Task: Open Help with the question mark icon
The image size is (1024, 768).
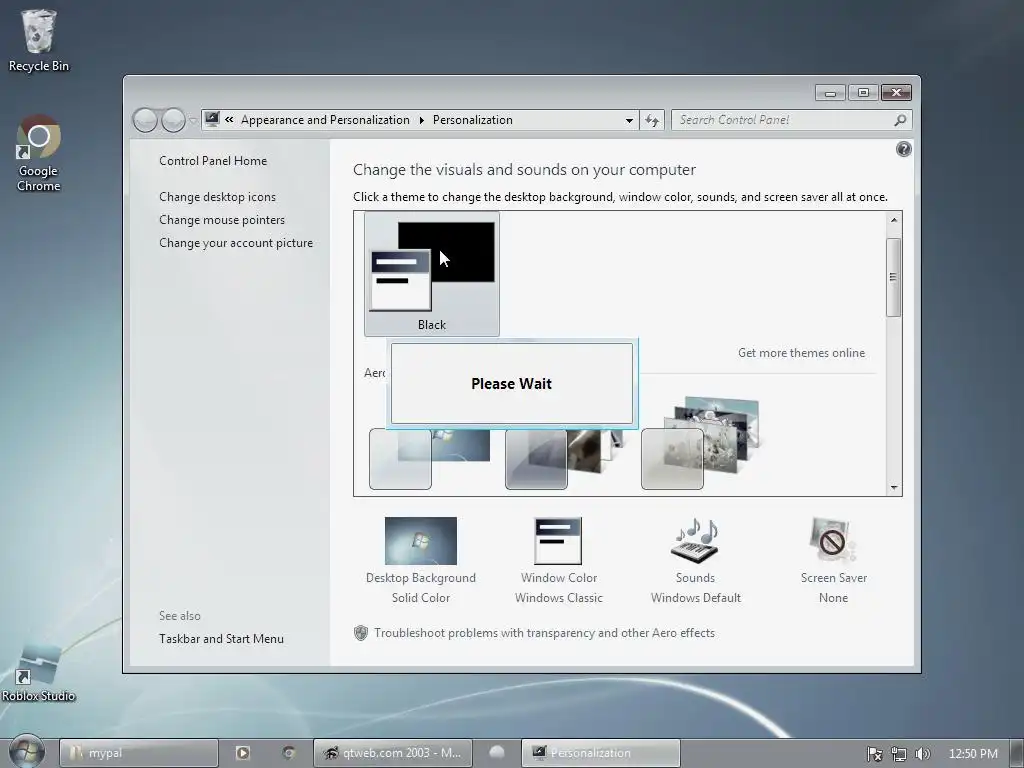Action: pyautogui.click(x=903, y=150)
